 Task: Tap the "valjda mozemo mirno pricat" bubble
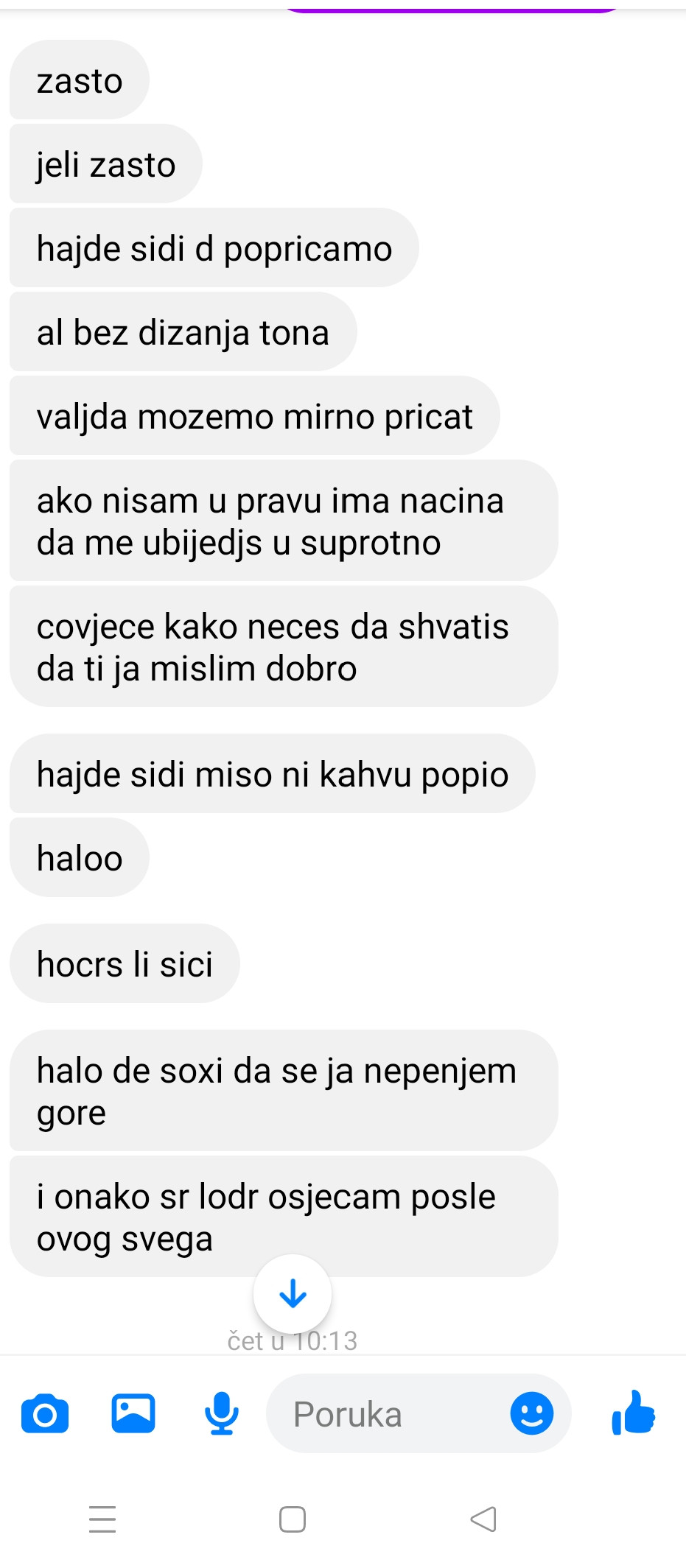click(x=255, y=416)
